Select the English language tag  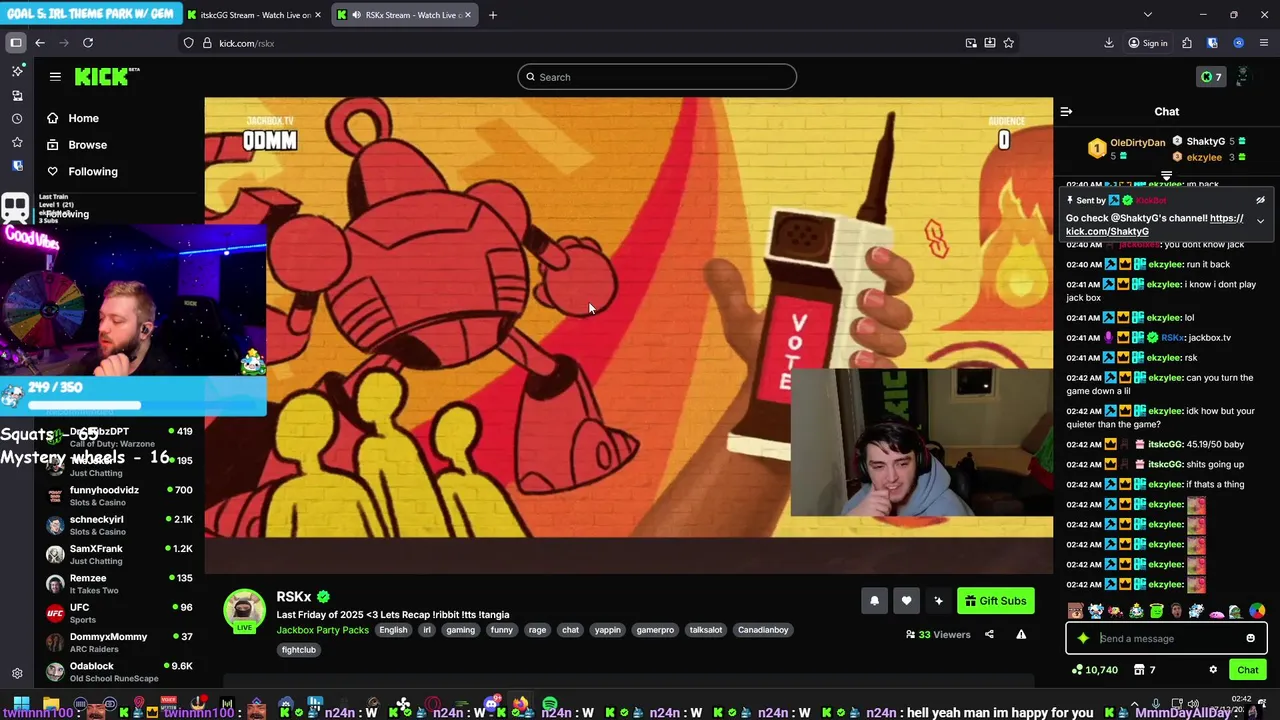393,630
